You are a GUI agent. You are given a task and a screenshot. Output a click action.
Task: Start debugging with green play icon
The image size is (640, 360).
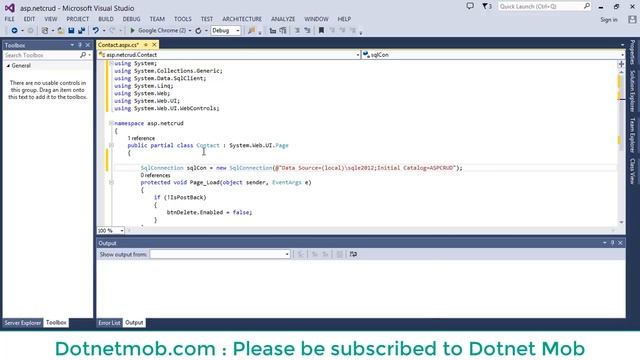pyautogui.click(x=132, y=31)
